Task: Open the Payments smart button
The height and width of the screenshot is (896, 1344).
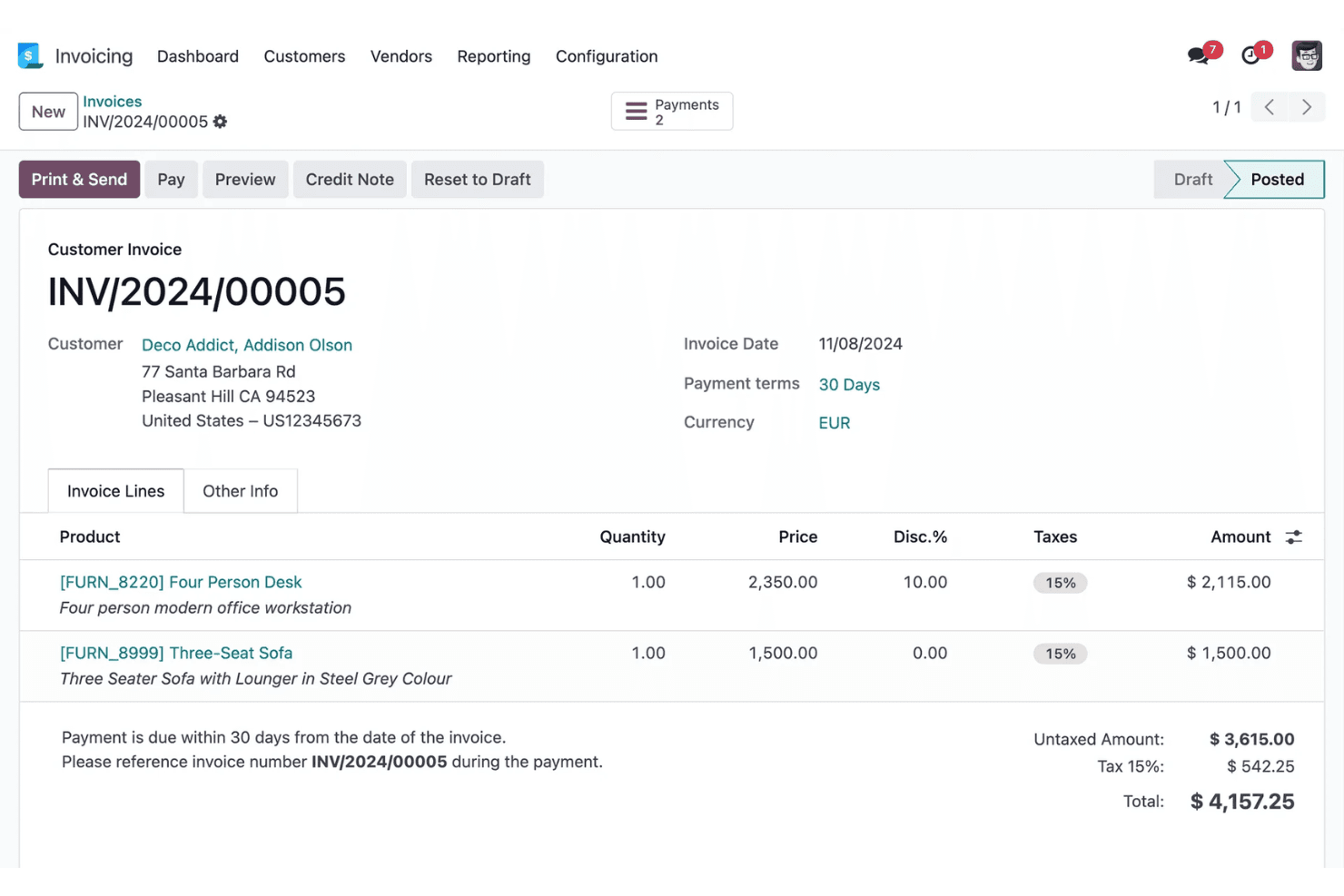Action: [672, 112]
